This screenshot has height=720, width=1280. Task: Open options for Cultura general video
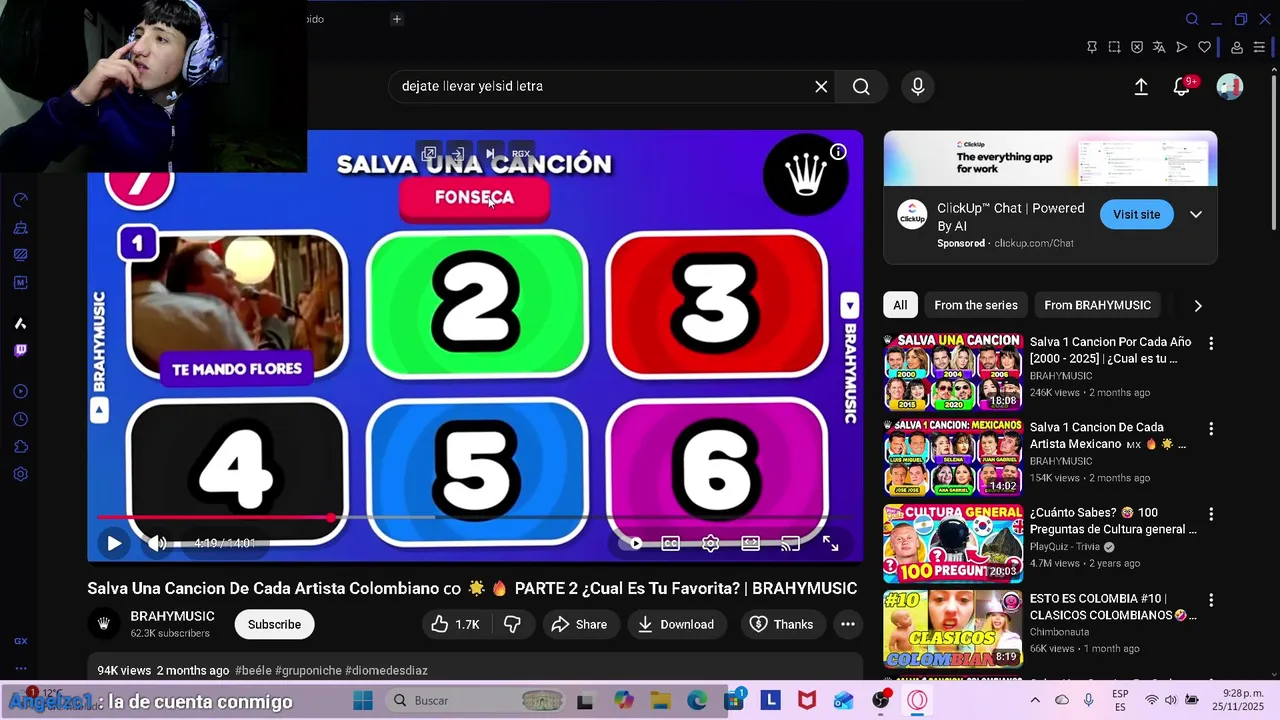coord(1211,514)
